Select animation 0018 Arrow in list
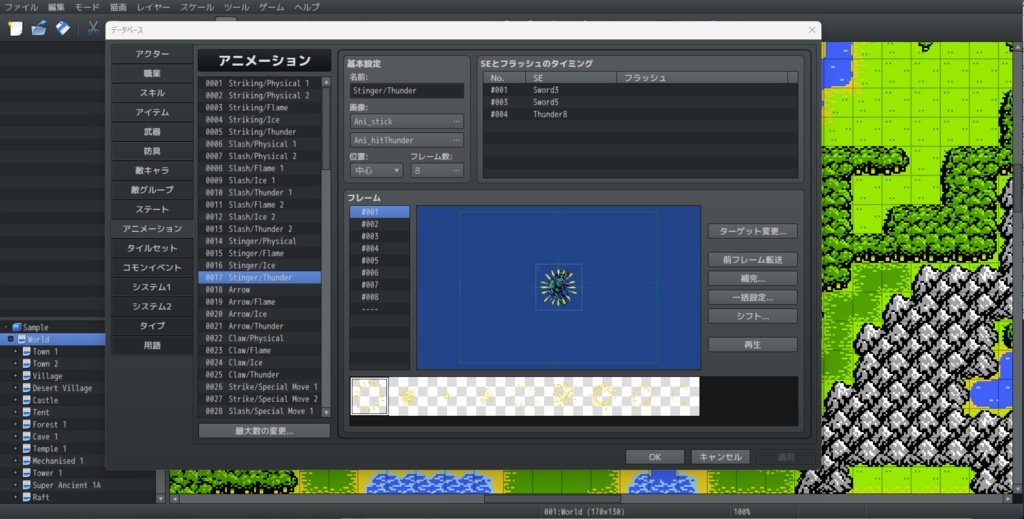Image resolution: width=1024 pixels, height=519 pixels. 259,290
